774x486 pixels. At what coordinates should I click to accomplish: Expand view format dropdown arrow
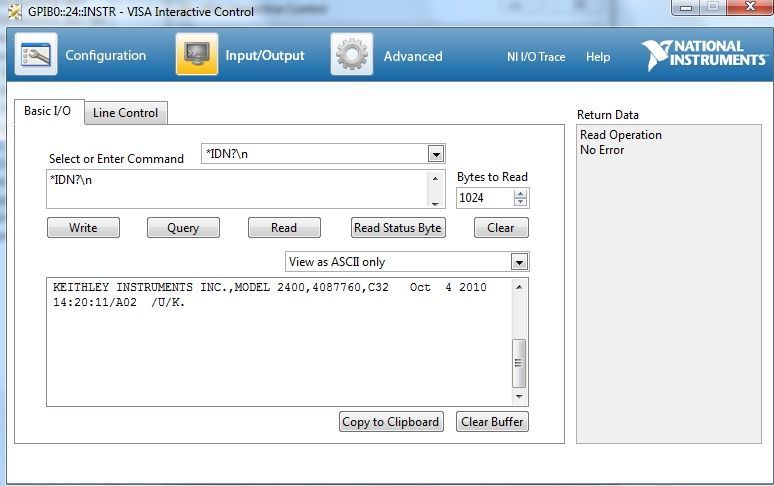point(519,262)
